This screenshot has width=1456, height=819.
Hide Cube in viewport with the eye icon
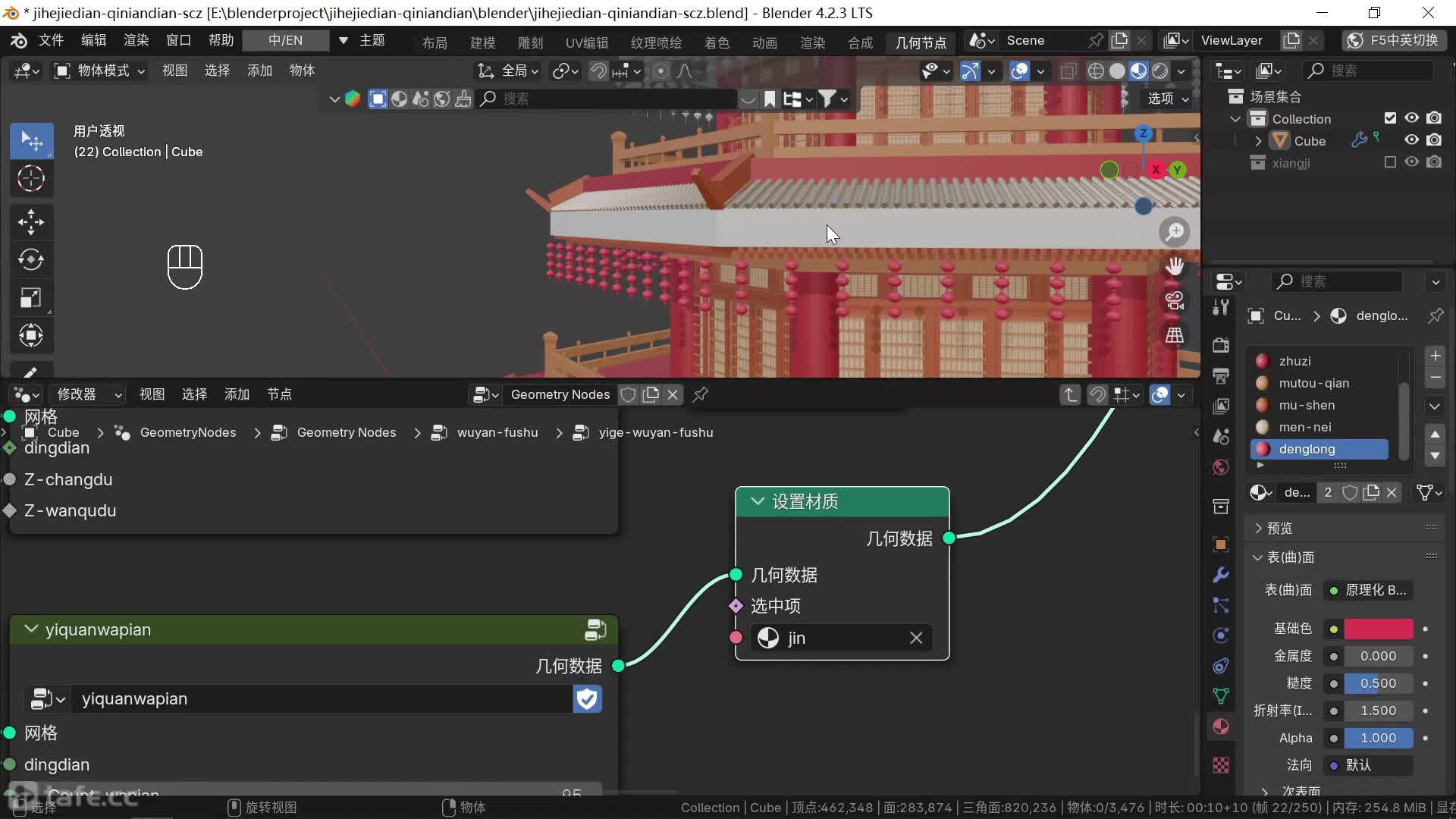[x=1411, y=140]
